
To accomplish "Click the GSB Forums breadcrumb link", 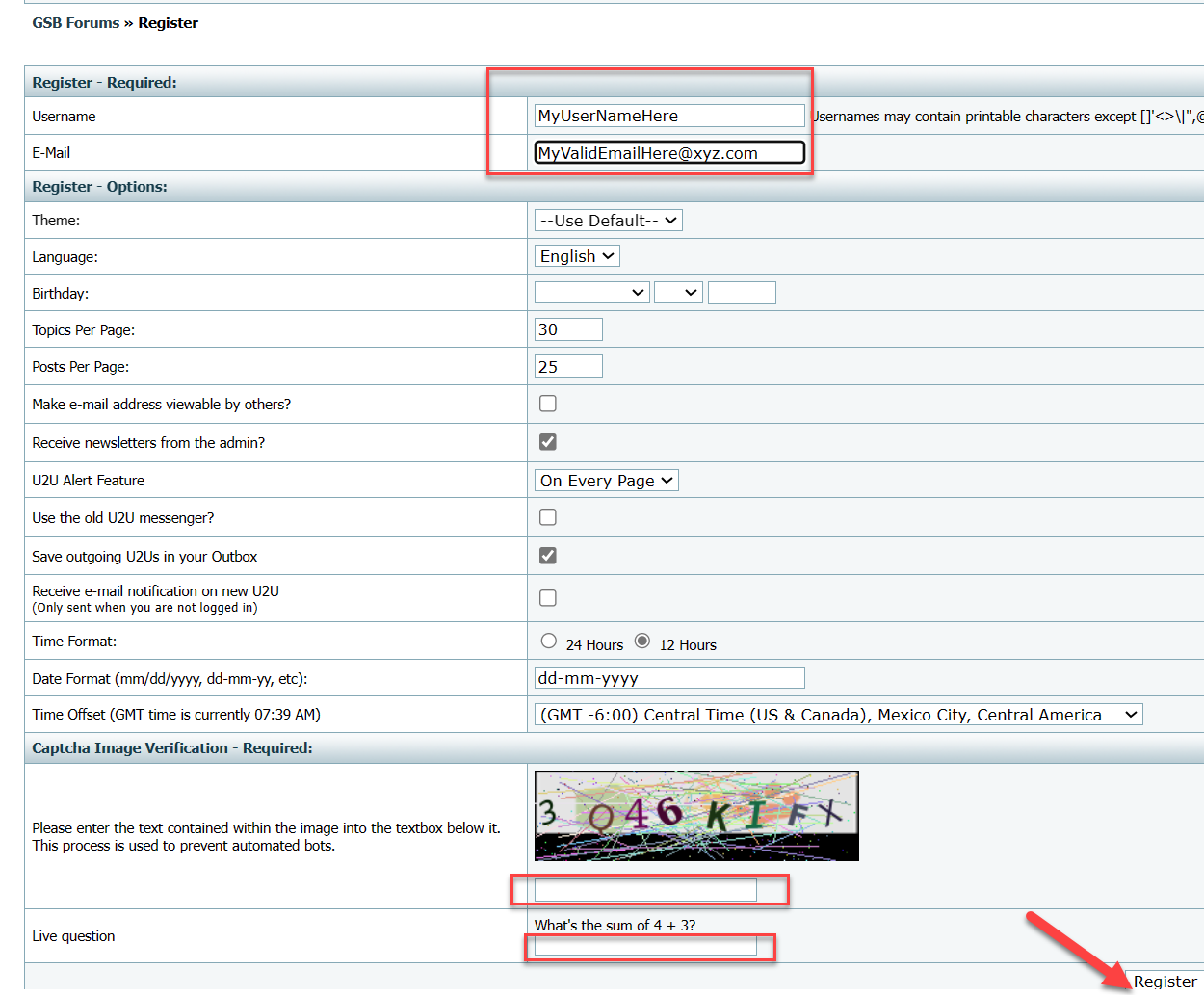I will point(75,23).
